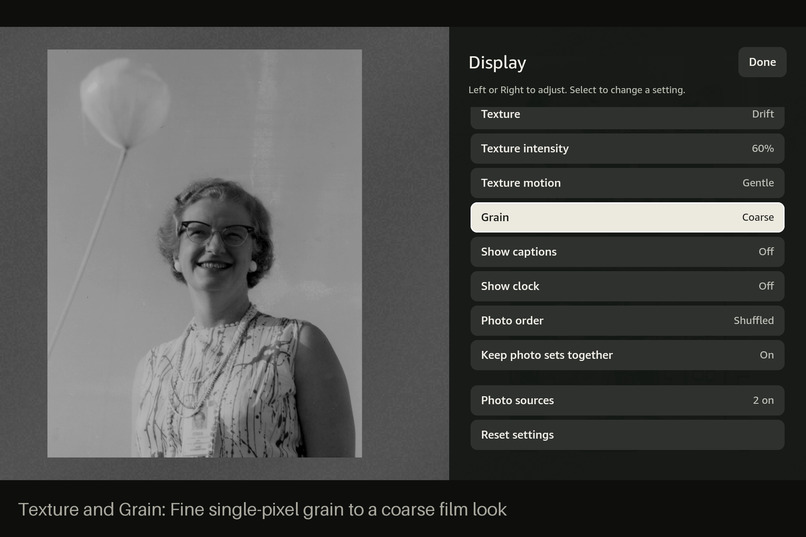806x537 pixels.
Task: Click the 'Texture and Grain' caption text
Action: (262, 509)
